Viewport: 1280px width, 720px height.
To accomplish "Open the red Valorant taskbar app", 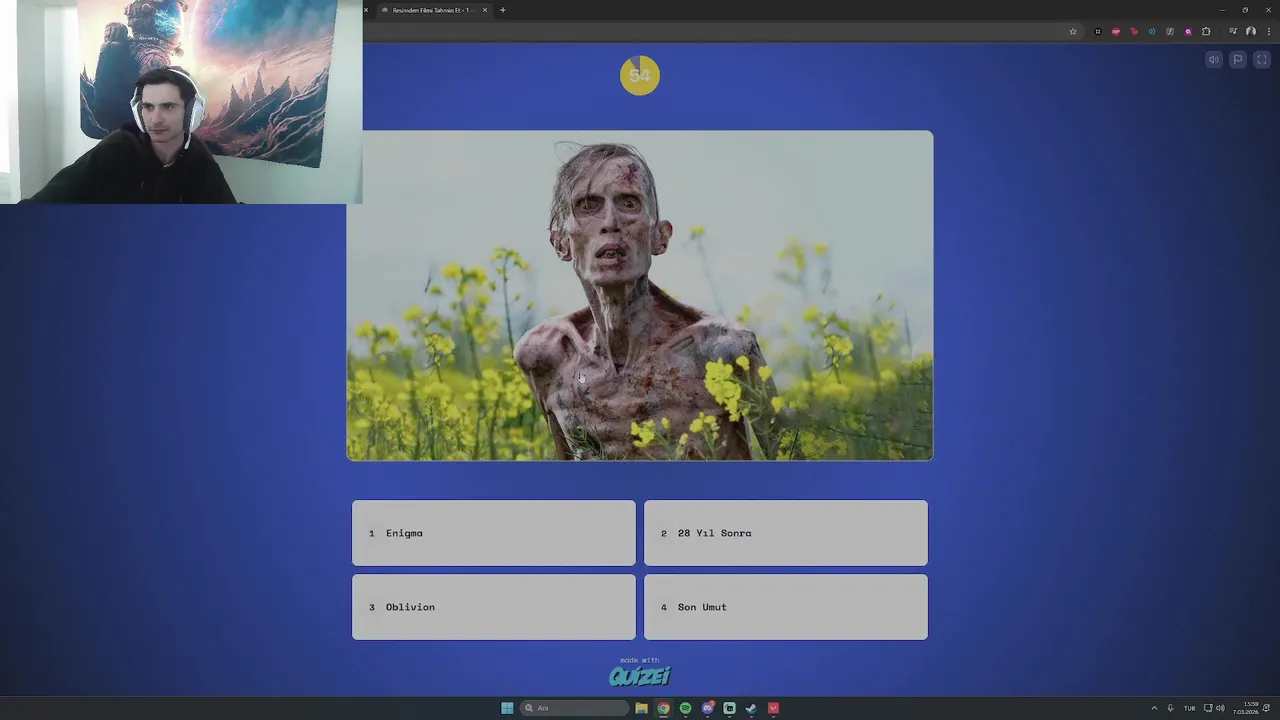I will [773, 708].
